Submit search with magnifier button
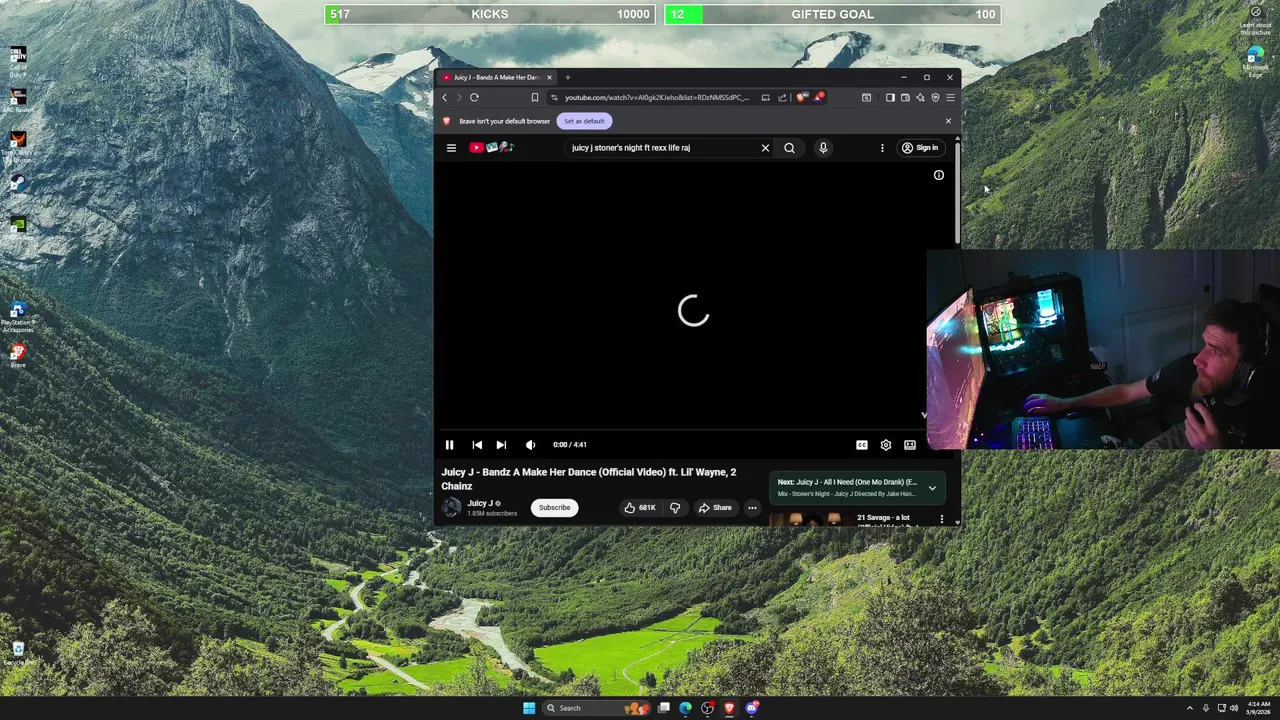Viewport: 1280px width, 720px height. tap(789, 148)
